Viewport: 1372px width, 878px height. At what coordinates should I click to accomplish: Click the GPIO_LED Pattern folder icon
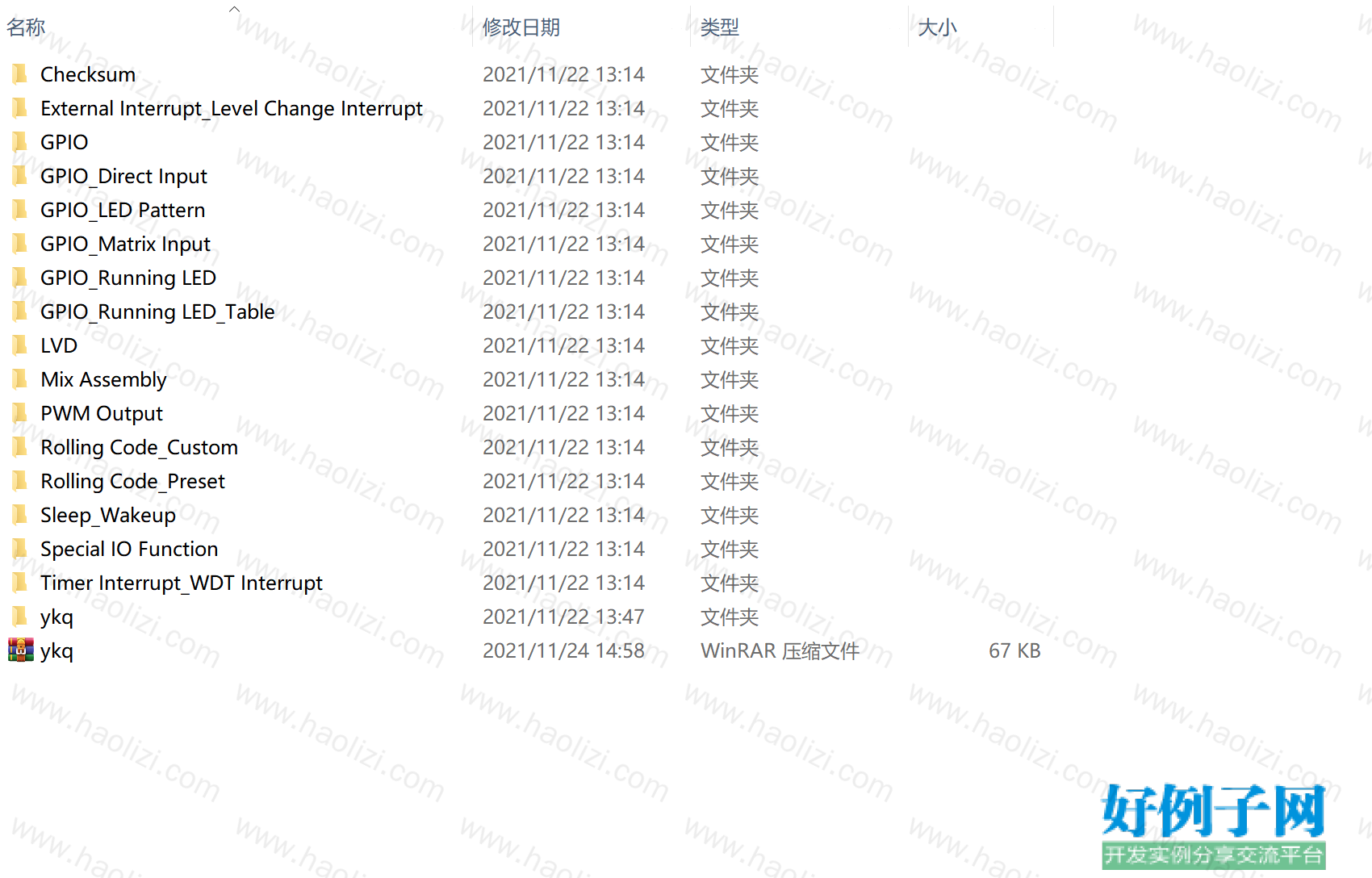(x=19, y=210)
